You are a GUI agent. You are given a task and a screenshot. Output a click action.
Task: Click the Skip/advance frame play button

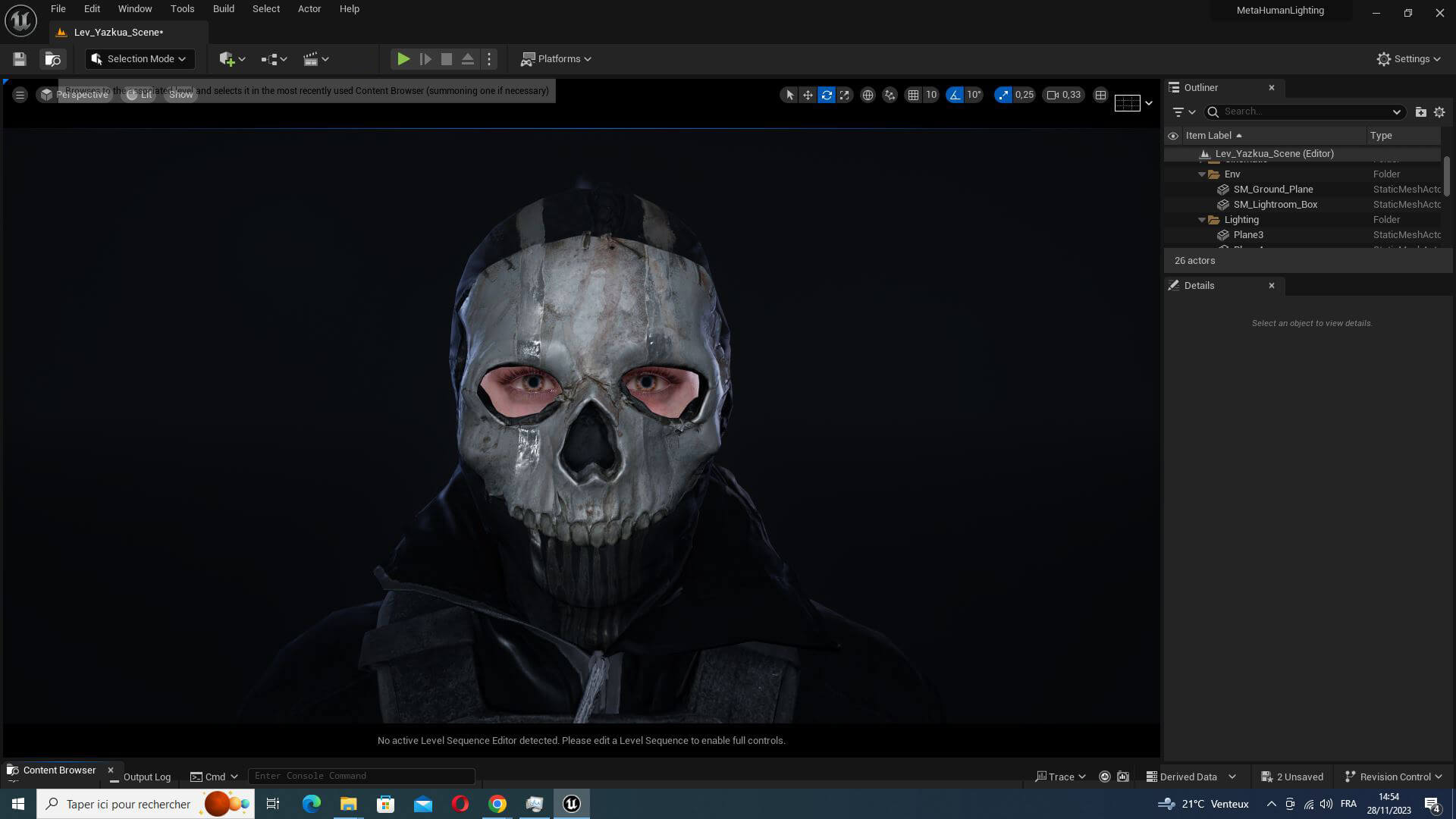click(x=425, y=59)
